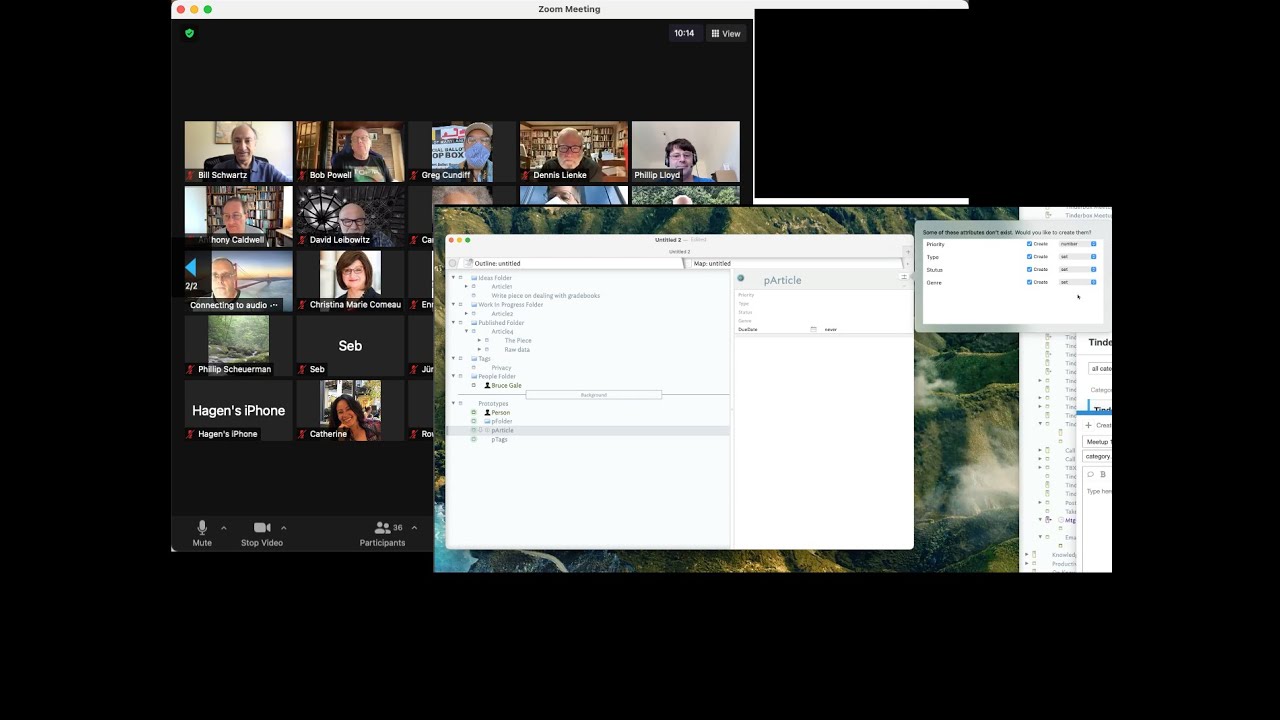
Task: Click the green encryption shield icon
Action: 189,33
